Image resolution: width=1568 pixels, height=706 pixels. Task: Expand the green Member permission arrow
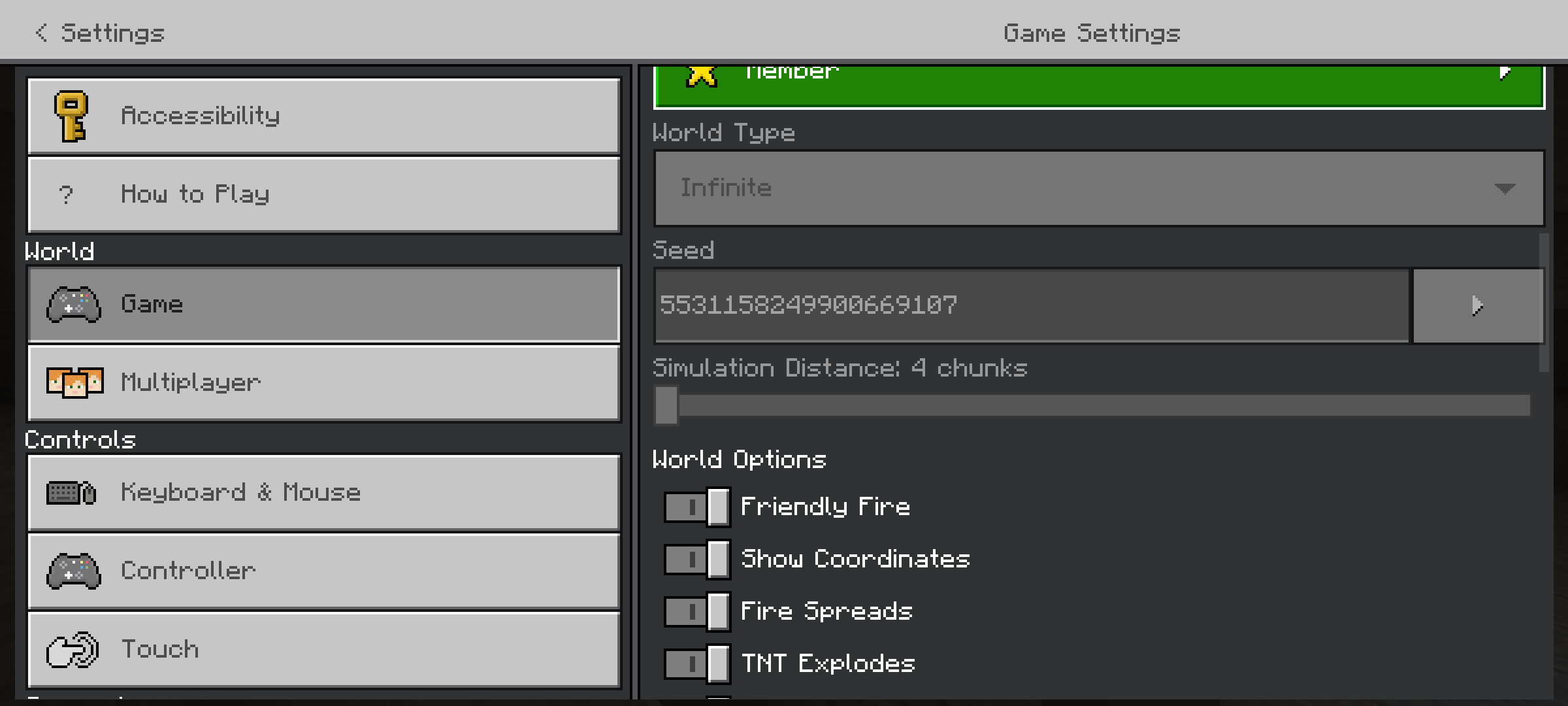(x=1505, y=73)
